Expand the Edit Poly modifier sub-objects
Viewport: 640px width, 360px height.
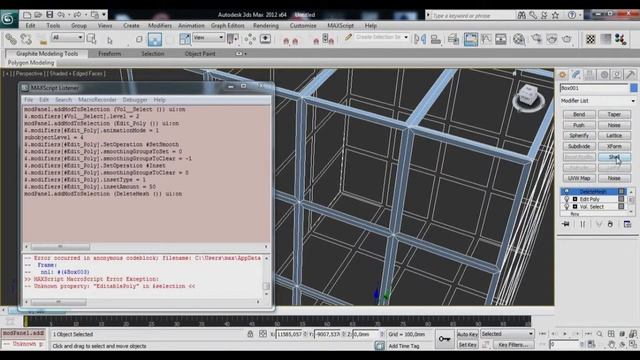point(575,199)
